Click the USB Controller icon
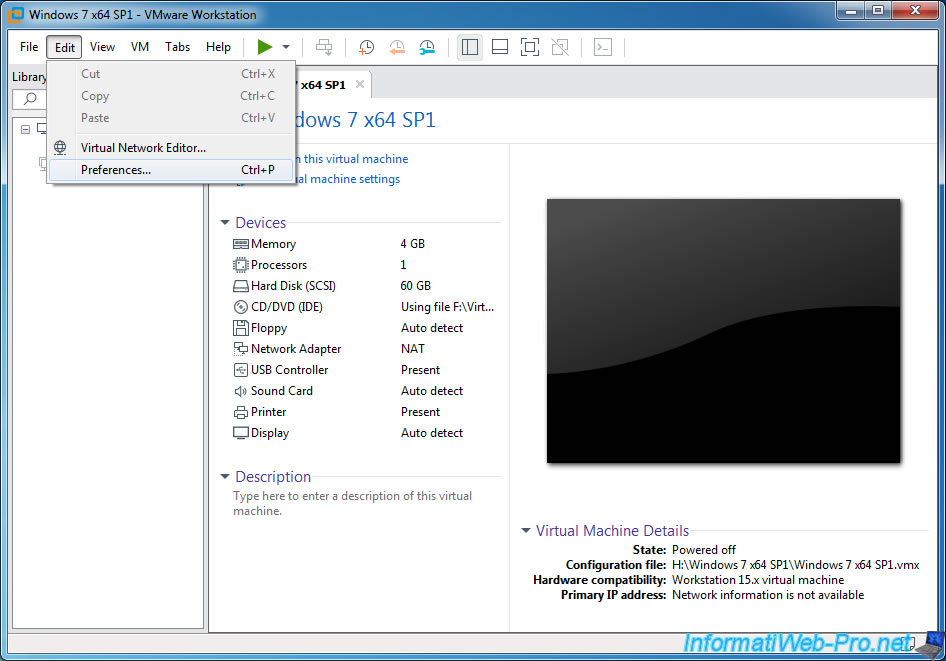This screenshot has height=661, width=946. tap(241, 370)
